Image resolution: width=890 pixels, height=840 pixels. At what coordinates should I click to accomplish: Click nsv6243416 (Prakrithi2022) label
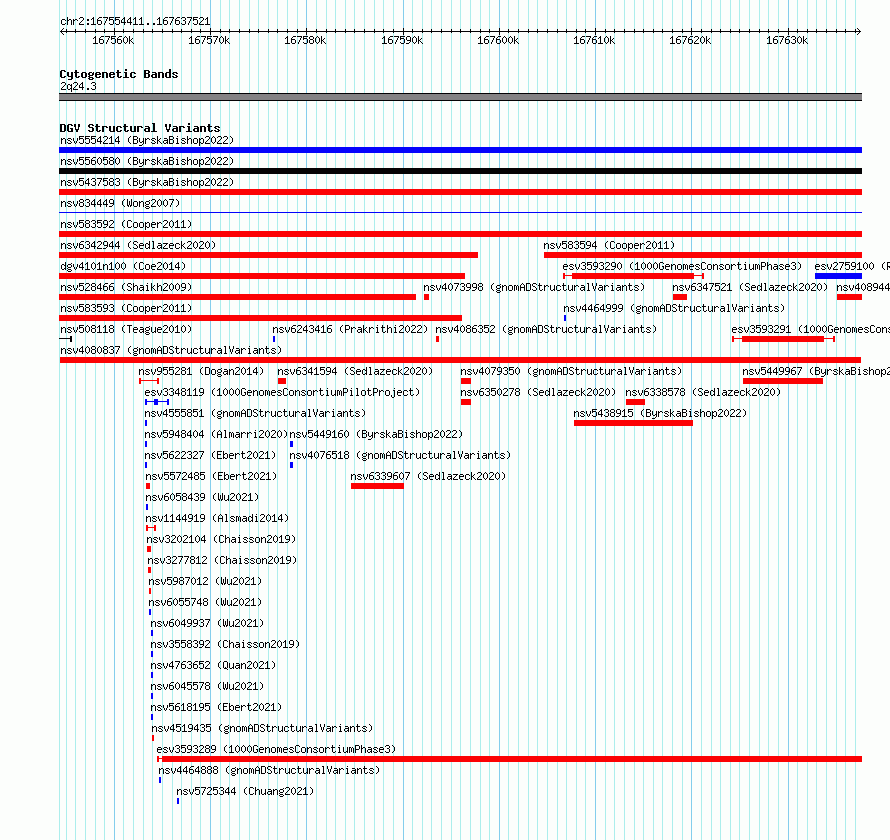tap(350, 329)
